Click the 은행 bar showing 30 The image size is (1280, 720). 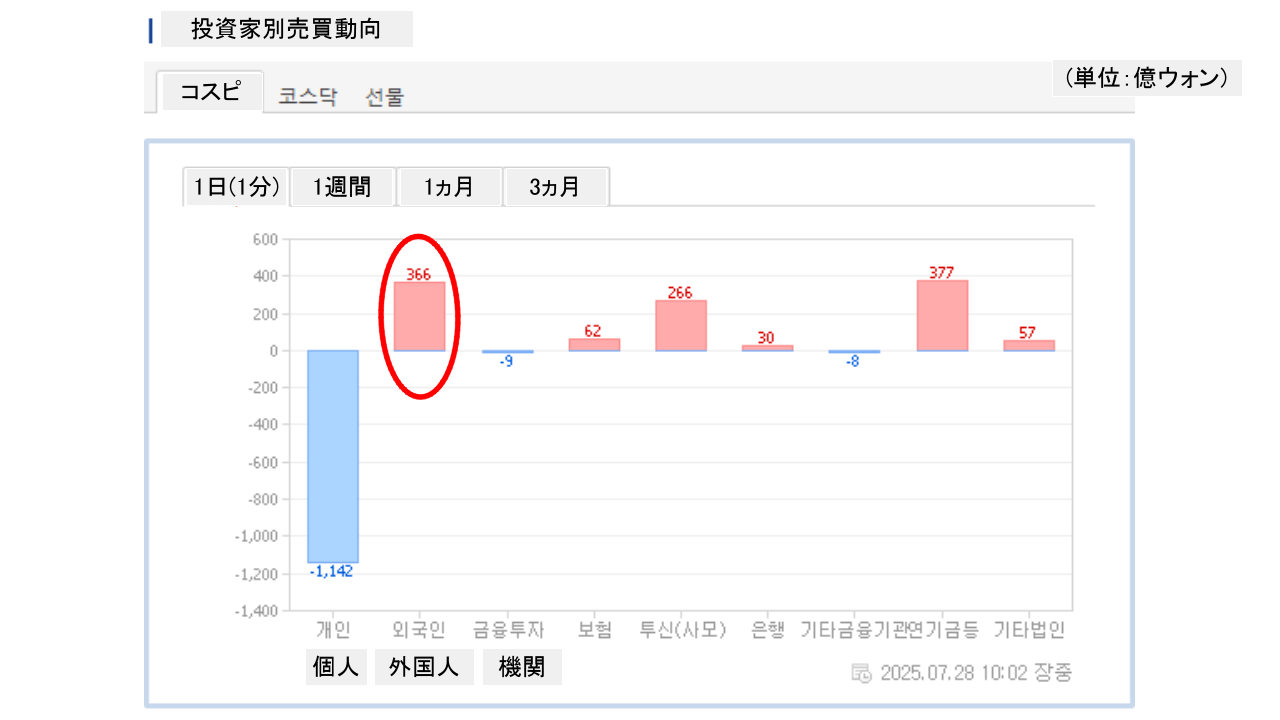(767, 347)
